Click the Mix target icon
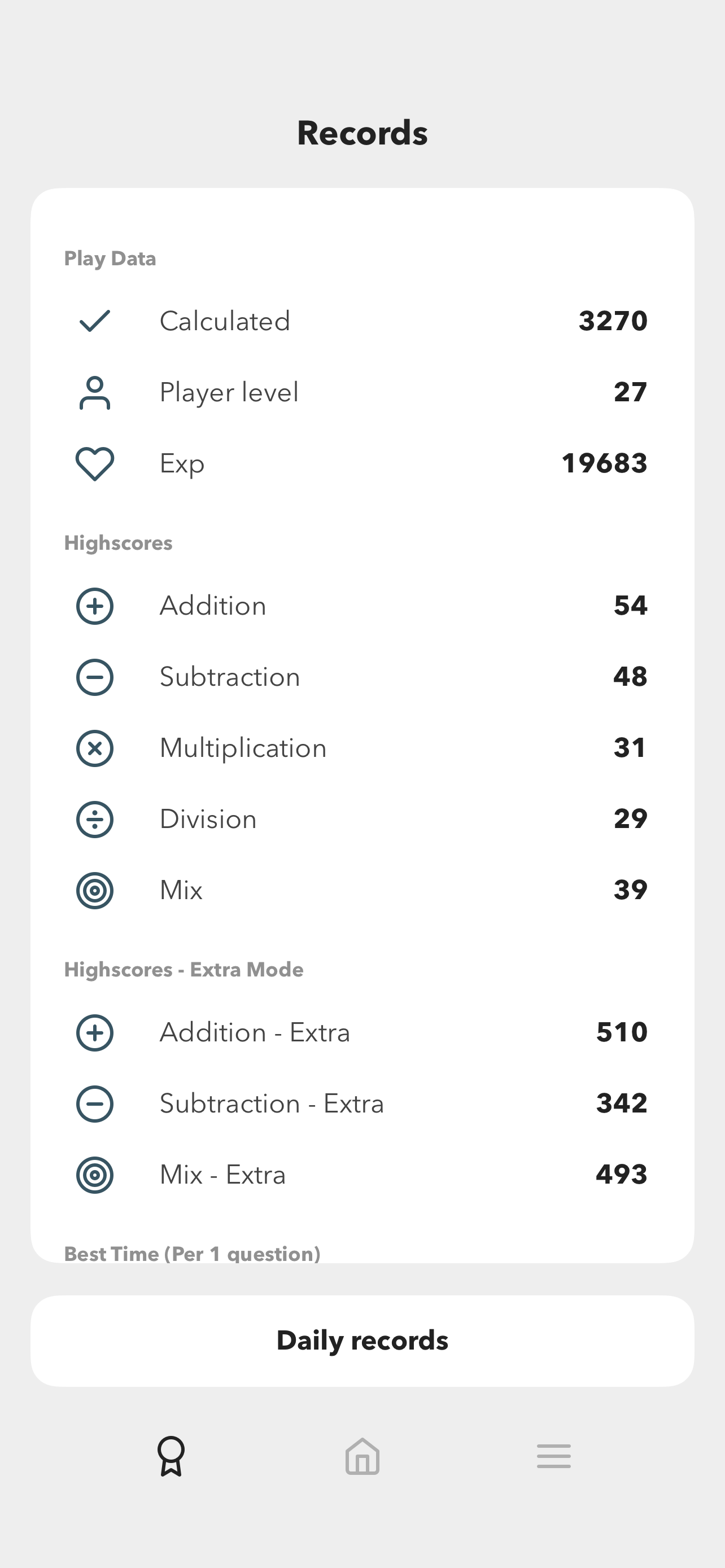725x1568 pixels. point(95,891)
